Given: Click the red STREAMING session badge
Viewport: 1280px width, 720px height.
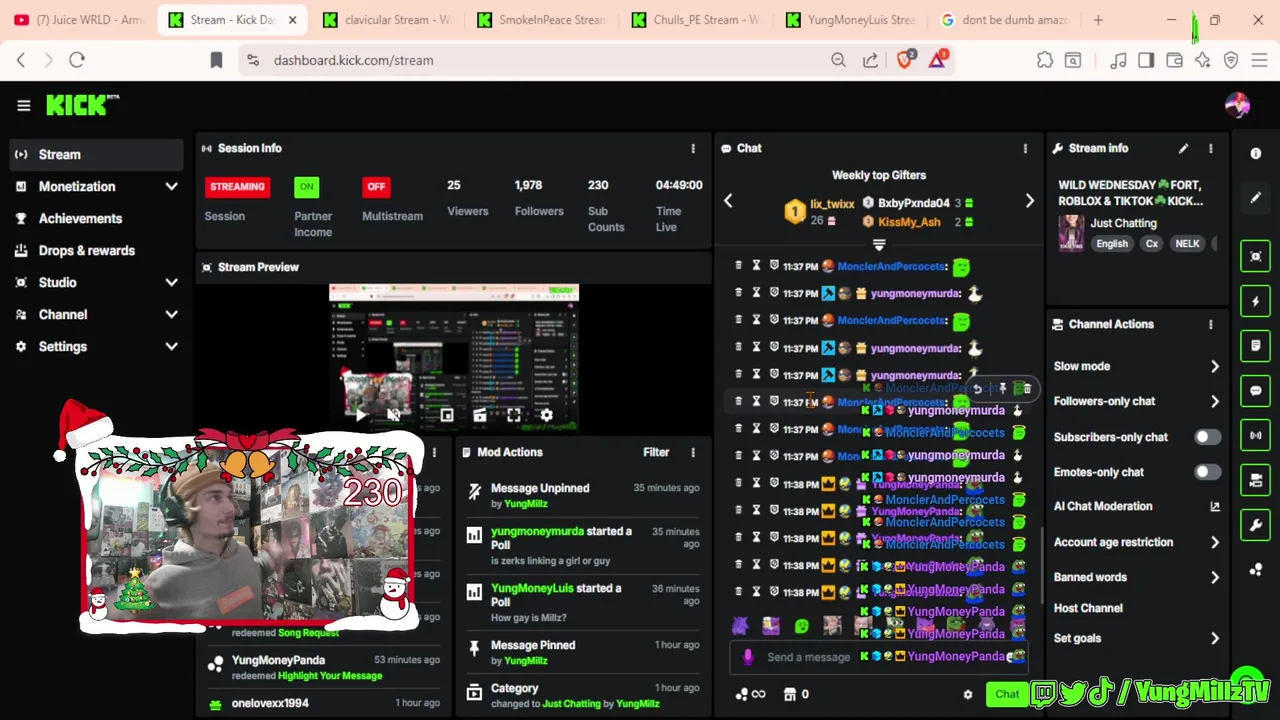Looking at the screenshot, I should pos(237,187).
